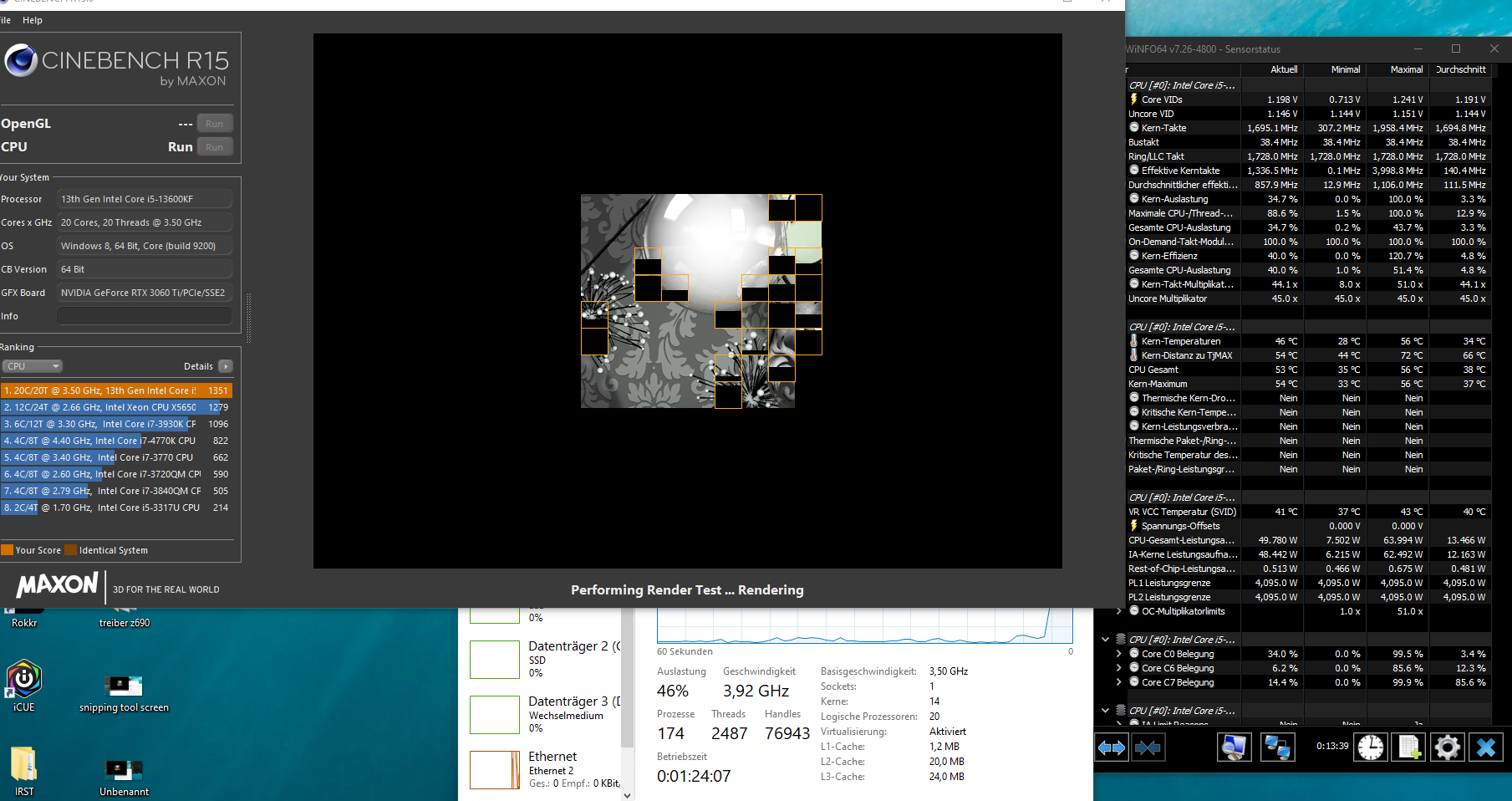The image size is (1512, 801).
Task: Select the Intel Core i7-3720QM ranking row
Action: 116,474
